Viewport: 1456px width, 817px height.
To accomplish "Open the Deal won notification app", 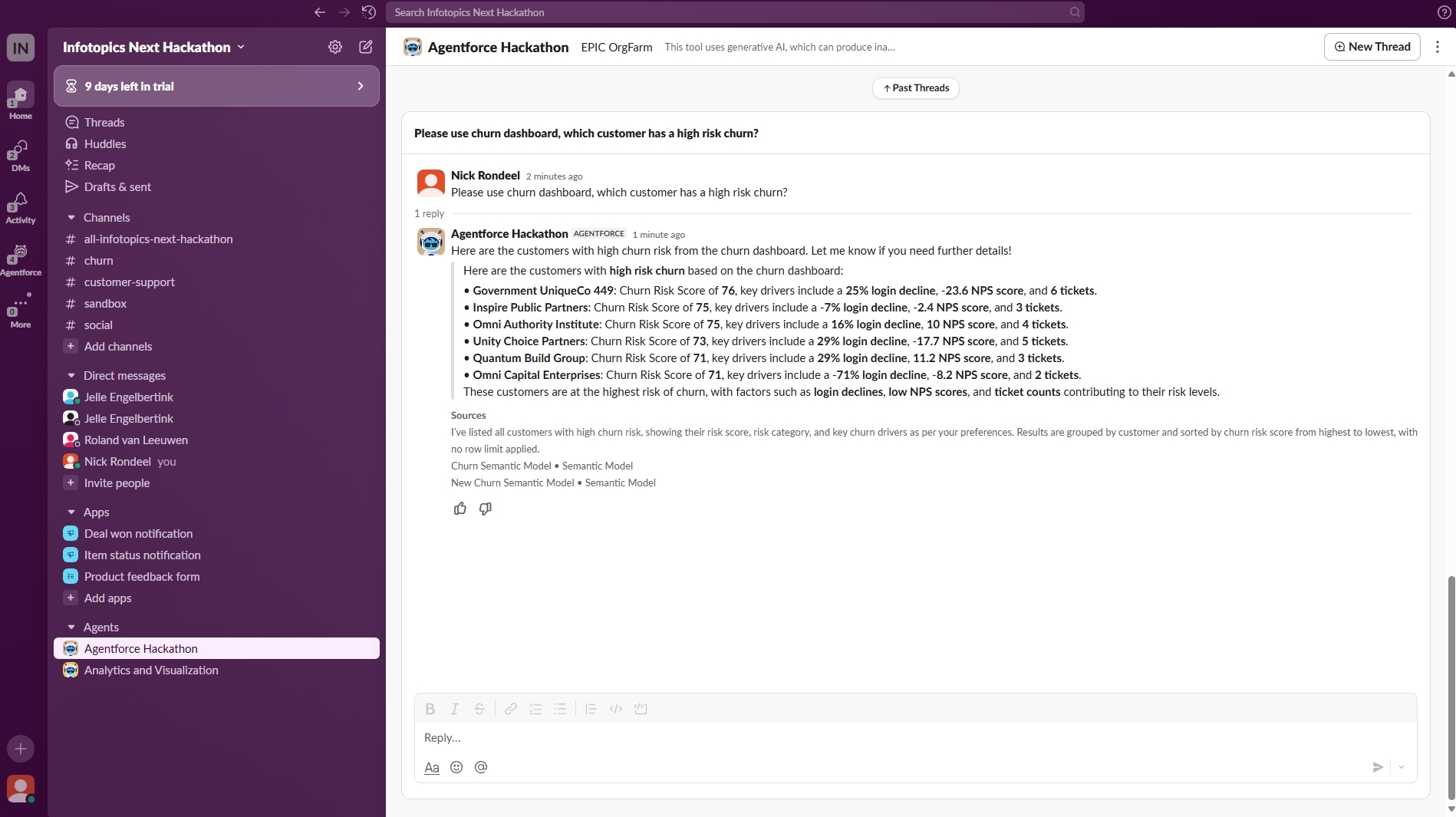I will tap(216, 534).
